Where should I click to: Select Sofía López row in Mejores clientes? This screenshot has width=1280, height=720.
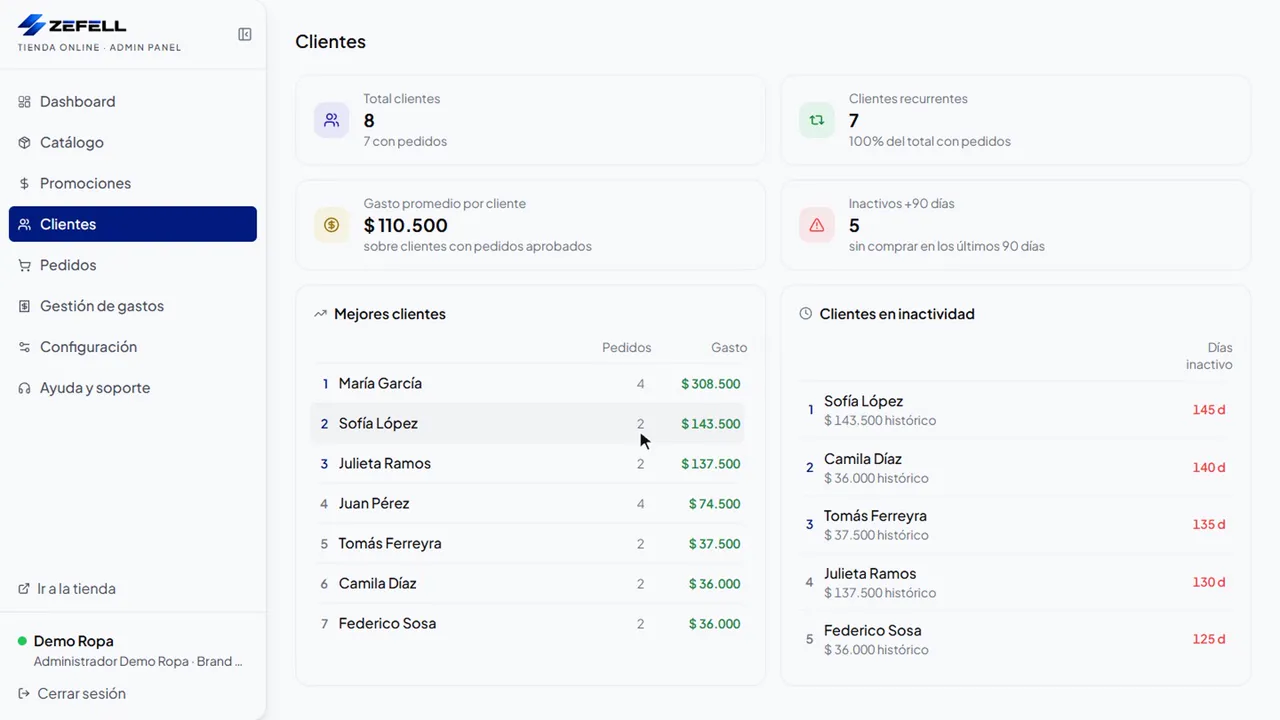pos(529,424)
